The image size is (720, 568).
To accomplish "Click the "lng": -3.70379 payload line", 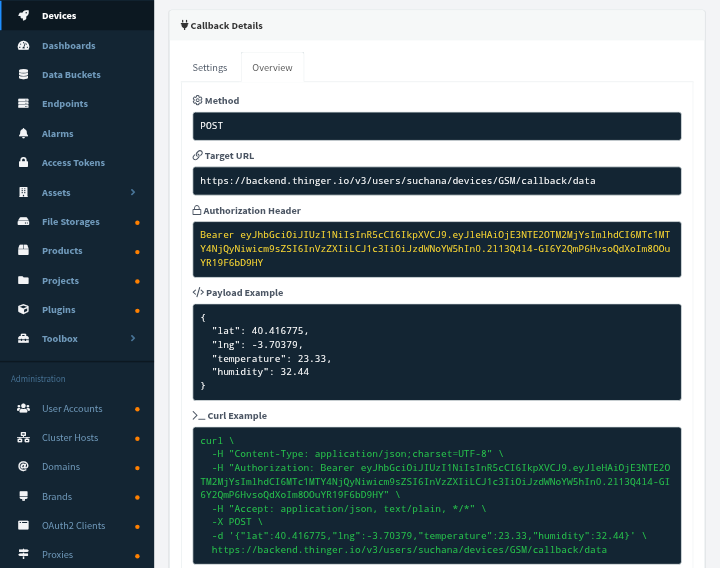I will pos(257,344).
